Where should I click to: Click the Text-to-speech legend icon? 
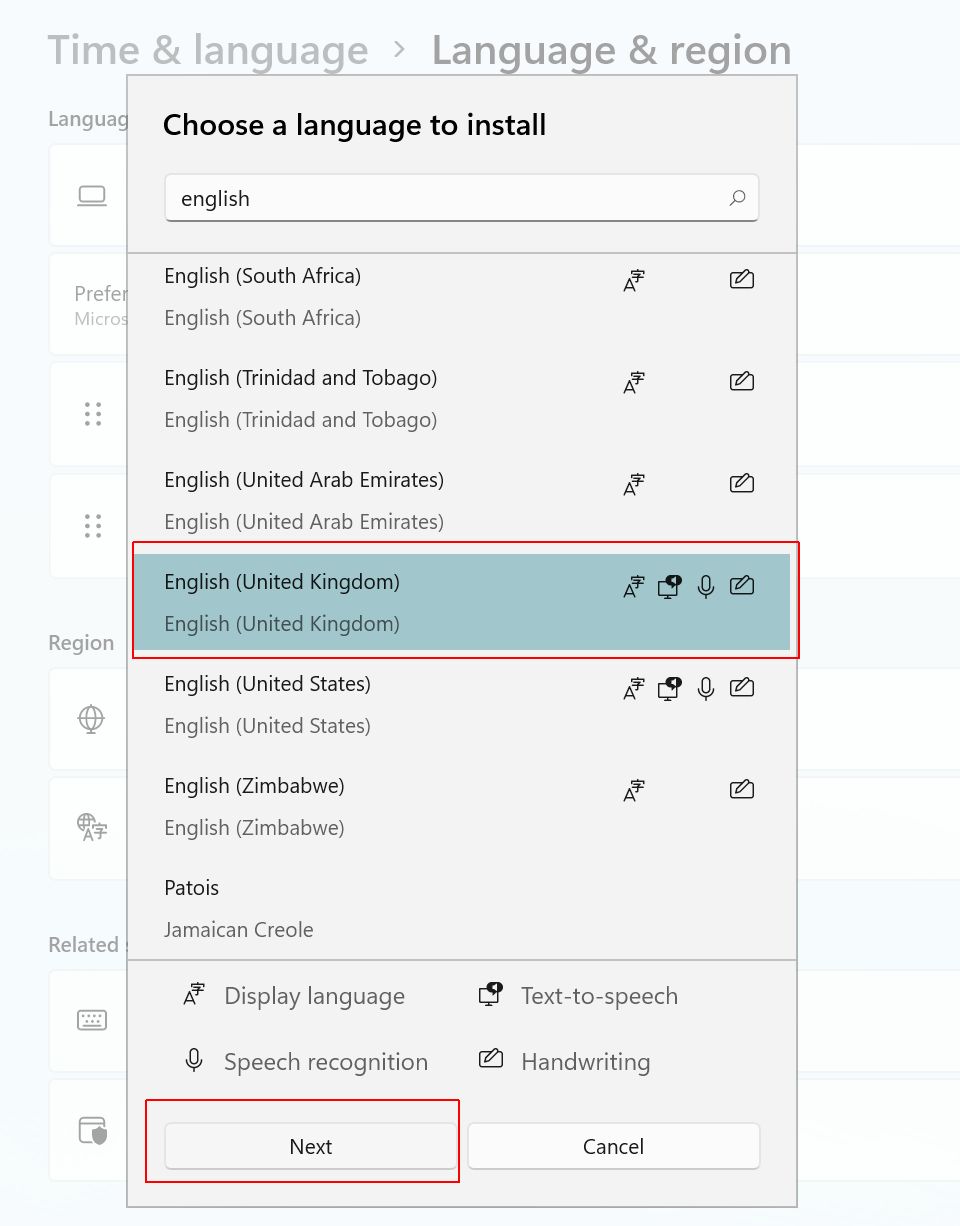click(x=490, y=994)
